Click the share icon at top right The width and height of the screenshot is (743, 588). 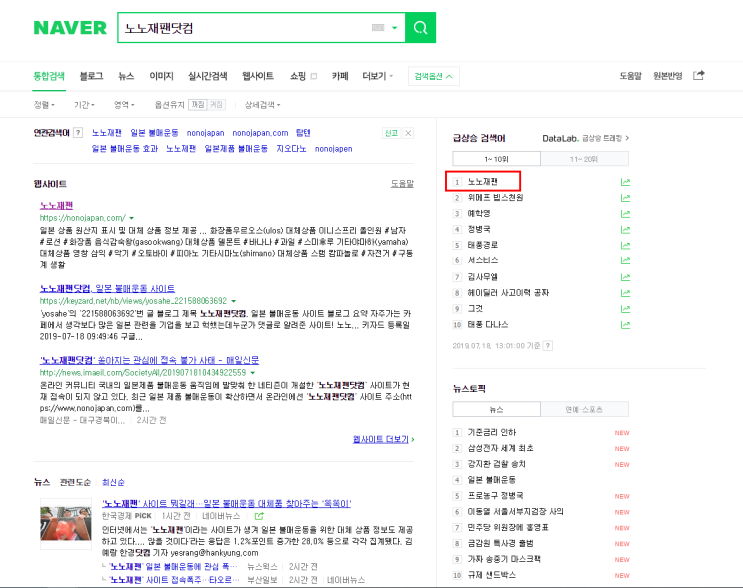698,75
